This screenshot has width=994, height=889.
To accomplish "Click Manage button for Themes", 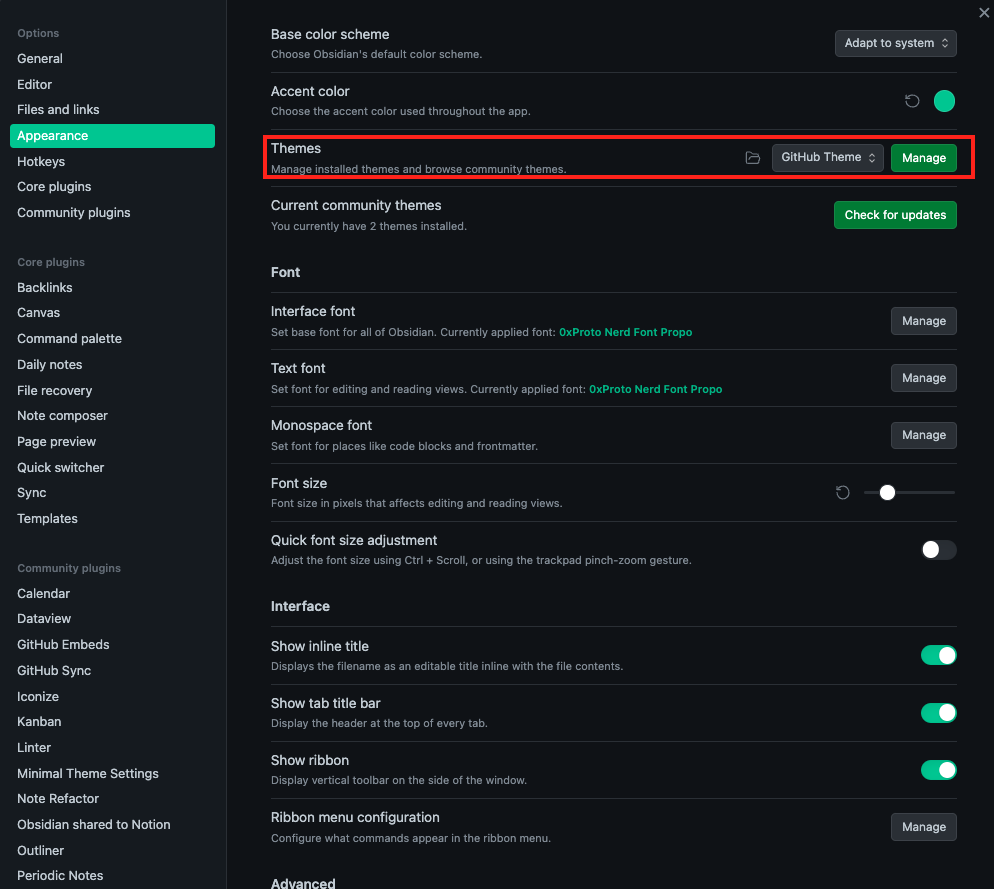I will pos(924,158).
